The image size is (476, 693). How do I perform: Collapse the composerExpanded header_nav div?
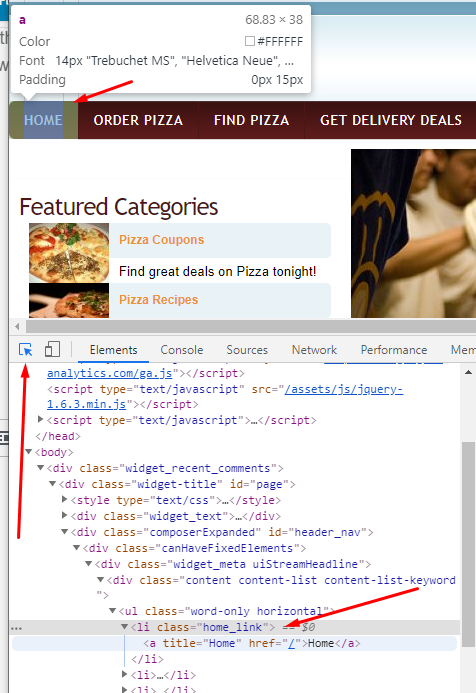65,532
